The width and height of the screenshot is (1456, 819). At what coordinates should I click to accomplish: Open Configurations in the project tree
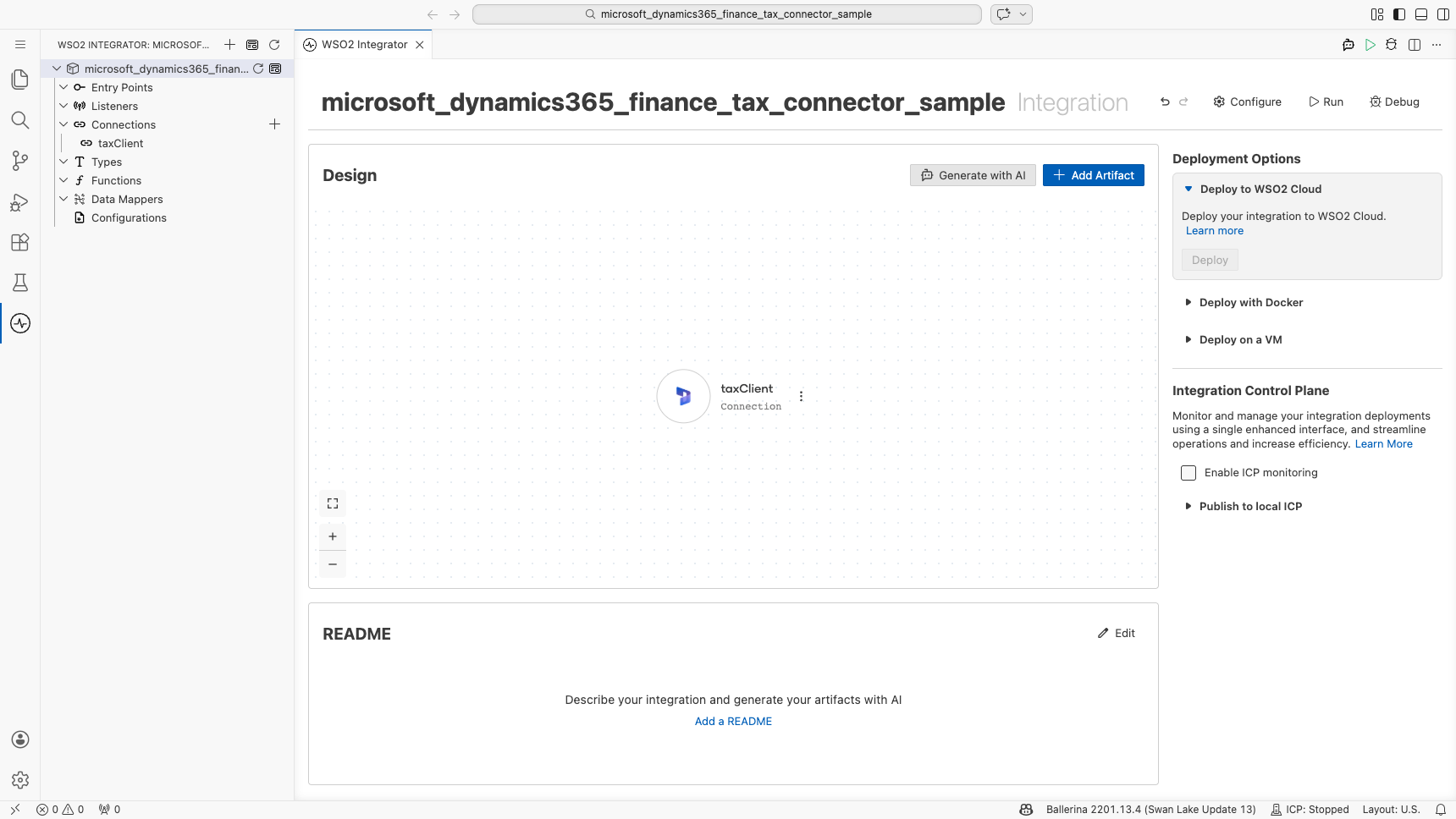tap(129, 217)
